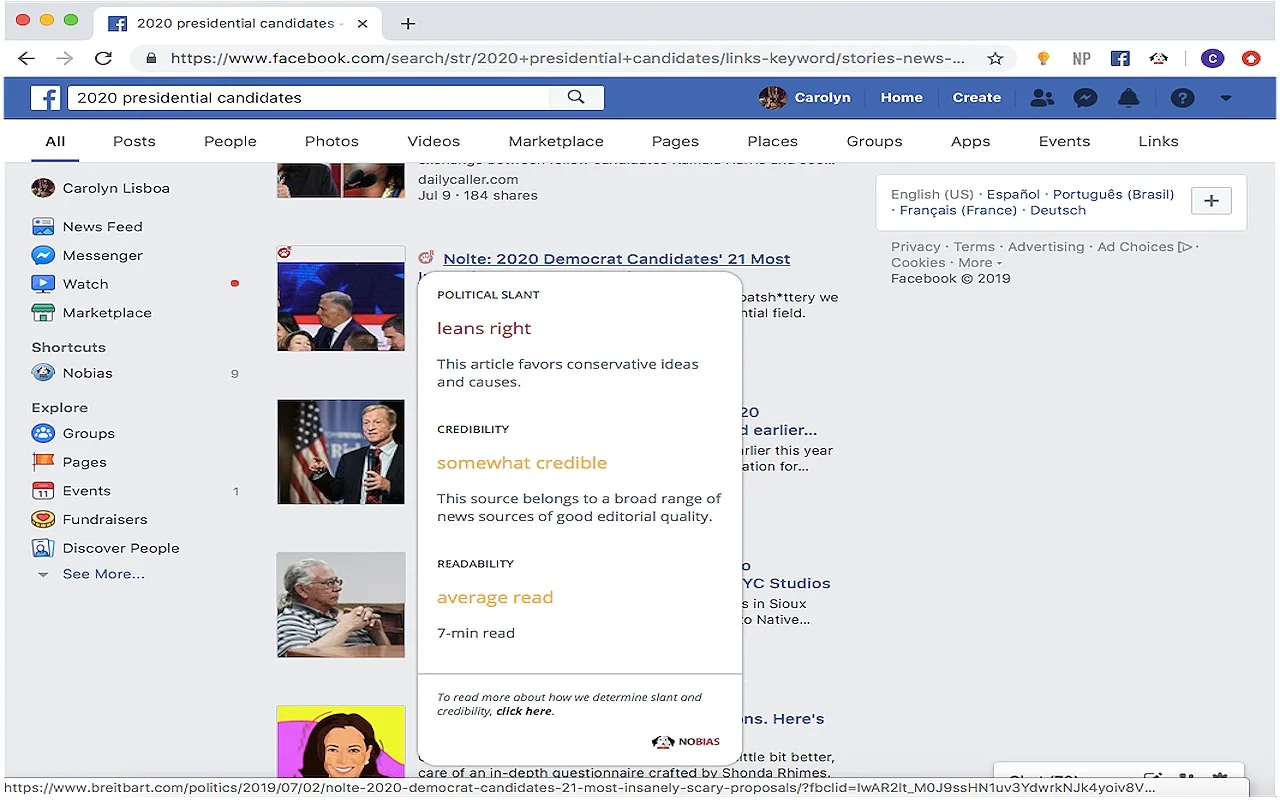Click the Nobias extension icon in the browser toolbar

click(1159, 58)
